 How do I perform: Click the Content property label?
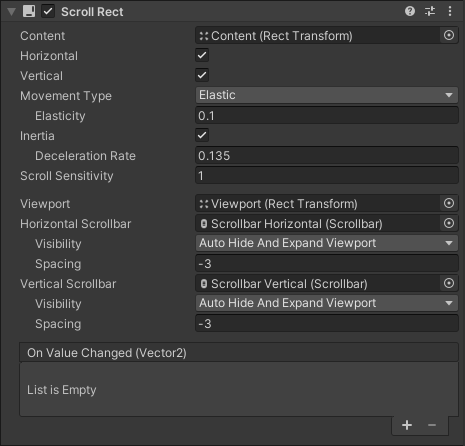(42, 36)
